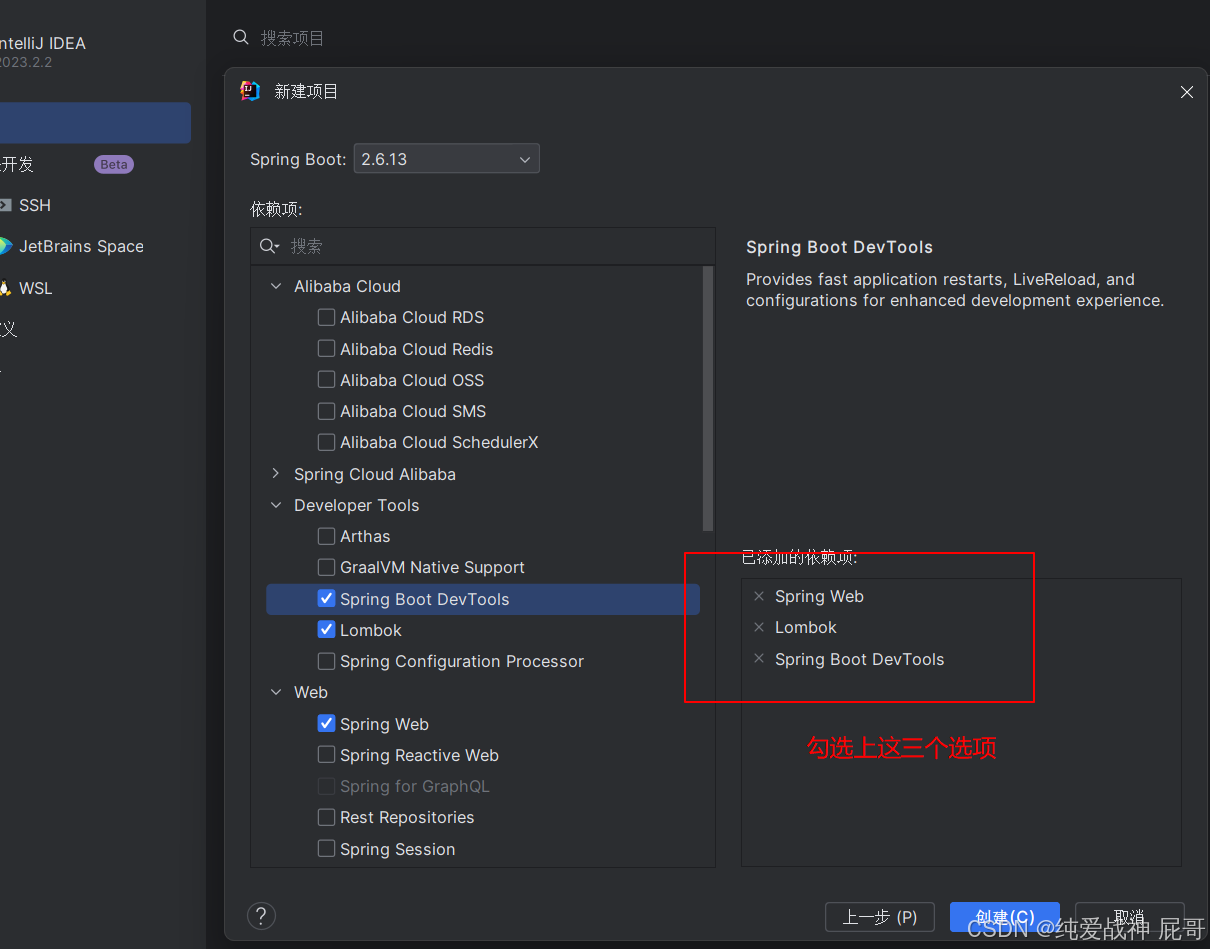Check Alibaba Cloud RDS
1210x949 pixels.
[x=326, y=317]
